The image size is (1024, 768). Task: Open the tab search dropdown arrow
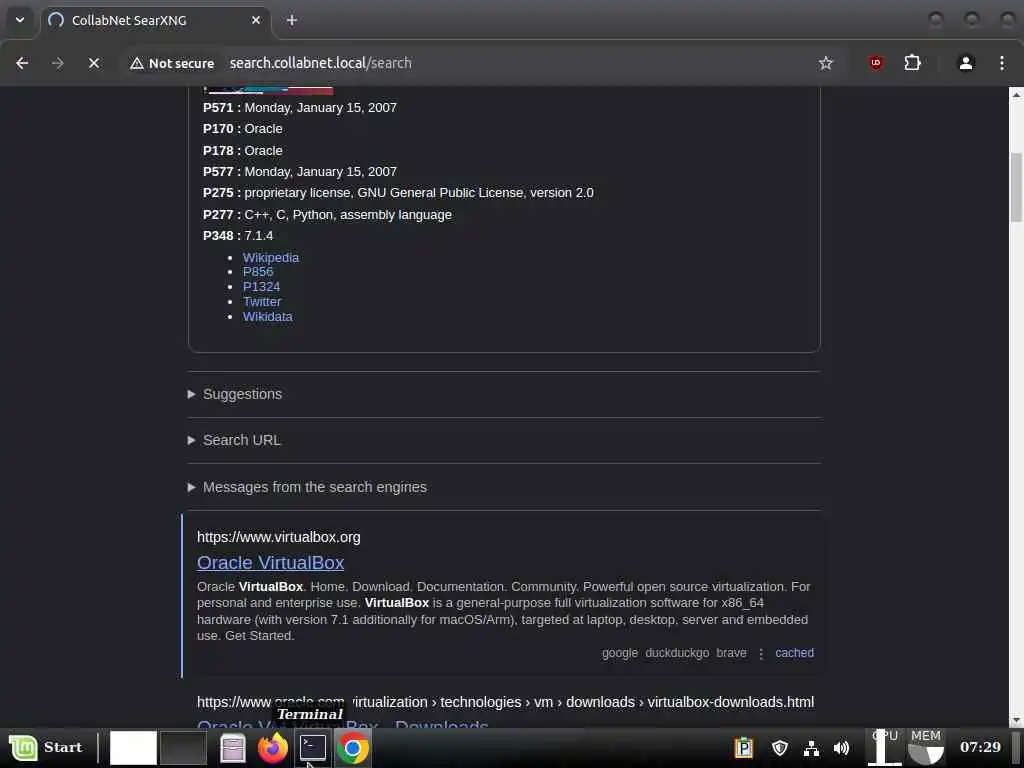click(x=20, y=20)
